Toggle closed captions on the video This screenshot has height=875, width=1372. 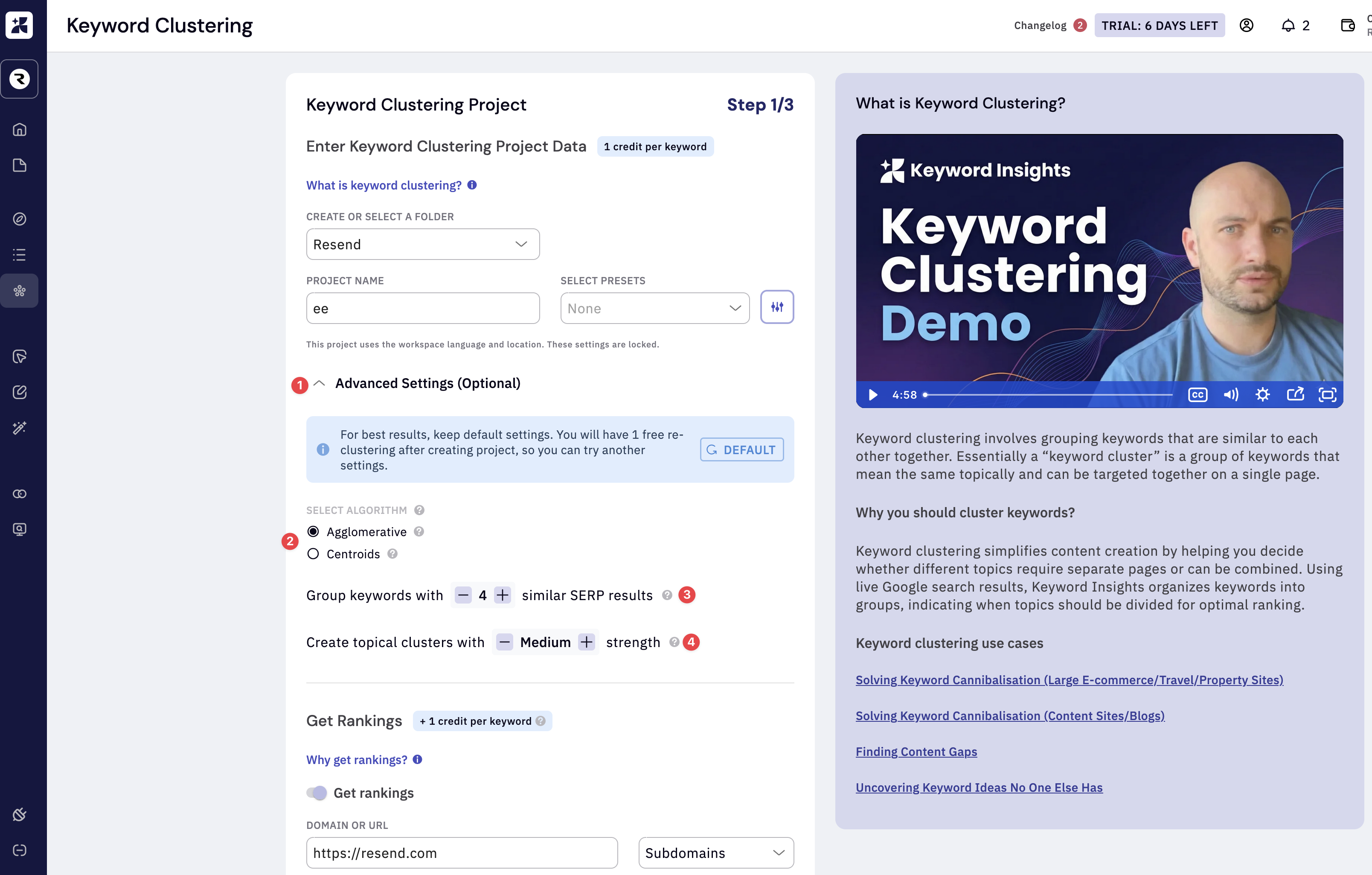1197,395
